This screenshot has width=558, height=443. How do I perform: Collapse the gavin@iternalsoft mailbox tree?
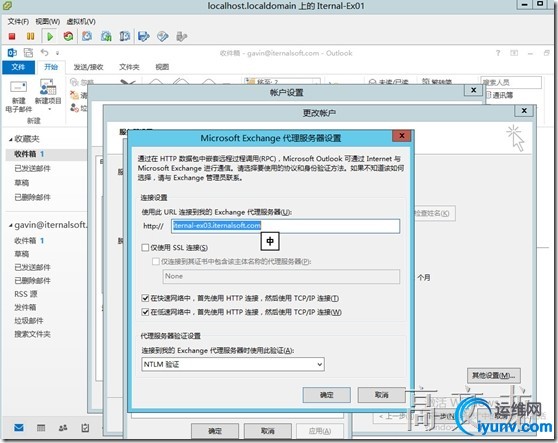pyautogui.click(x=11, y=225)
